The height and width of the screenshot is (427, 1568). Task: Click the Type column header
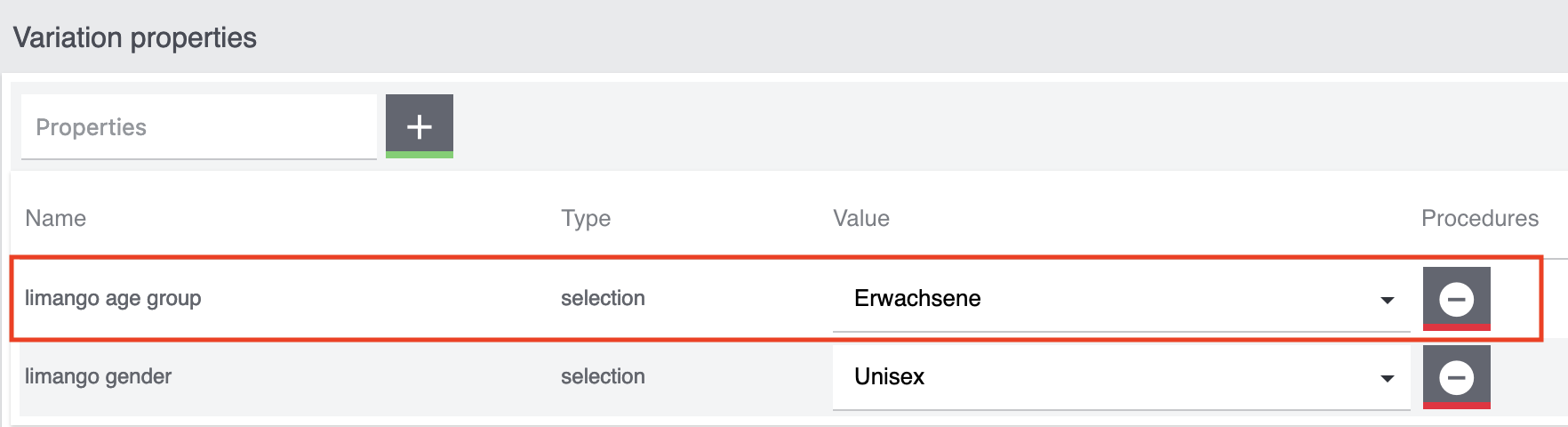pyautogui.click(x=586, y=219)
